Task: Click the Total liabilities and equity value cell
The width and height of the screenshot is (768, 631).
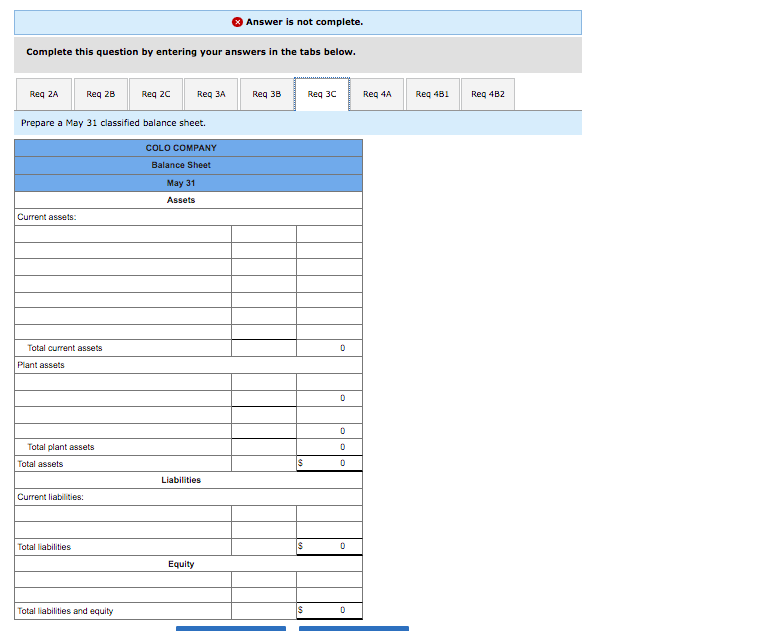Action: tap(330, 611)
